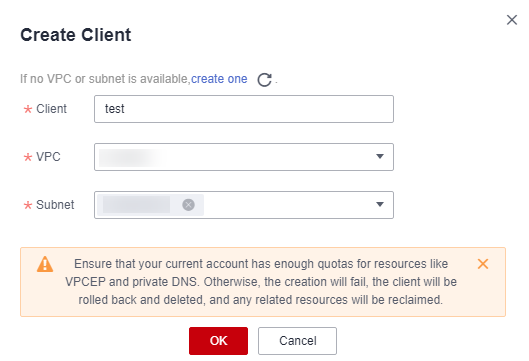Remove the selected subnet tag
Screen dimensions: 529x361
pyautogui.click(x=188, y=205)
